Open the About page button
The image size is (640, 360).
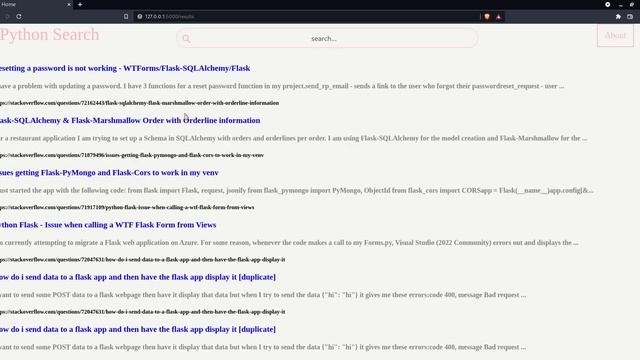615,36
